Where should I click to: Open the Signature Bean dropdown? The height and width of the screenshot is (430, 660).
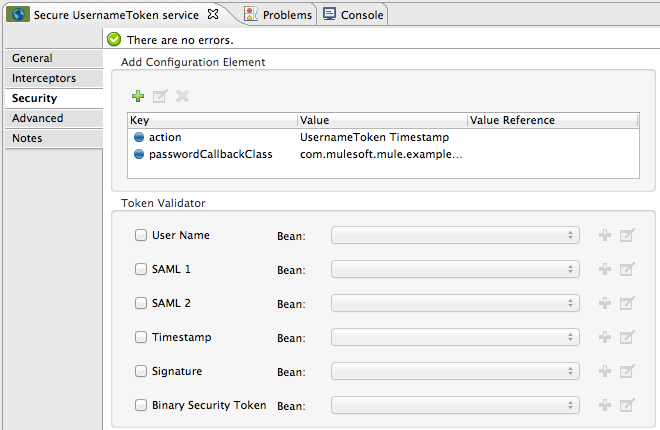455,371
